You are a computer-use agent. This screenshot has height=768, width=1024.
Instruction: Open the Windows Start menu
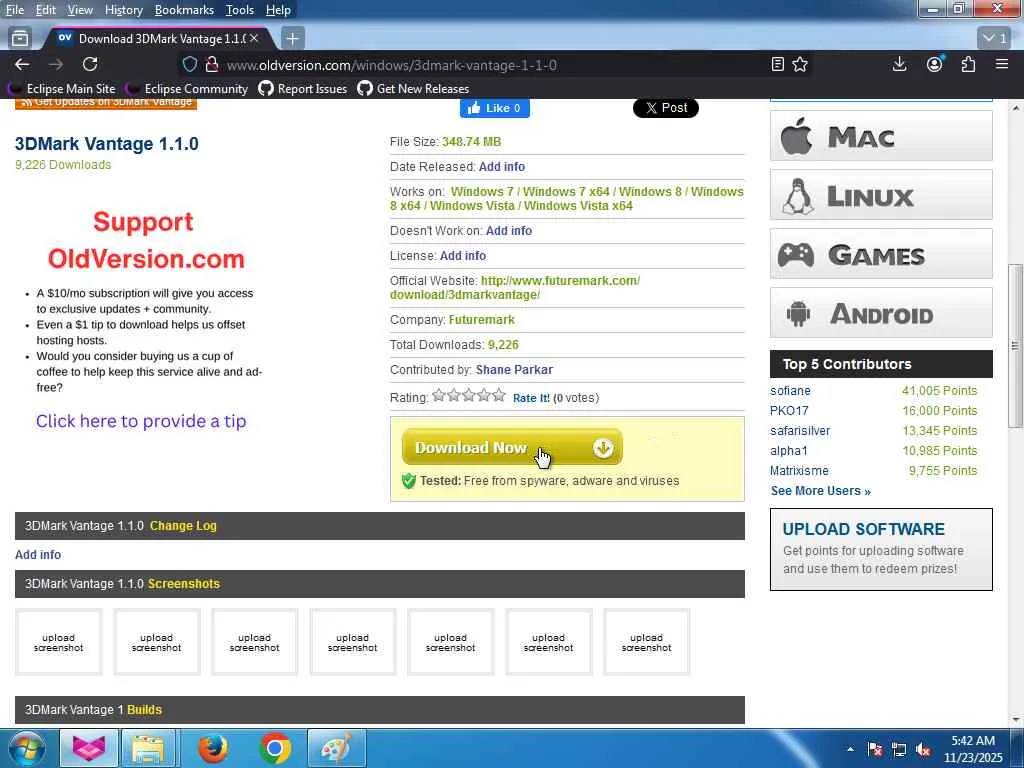coord(25,749)
